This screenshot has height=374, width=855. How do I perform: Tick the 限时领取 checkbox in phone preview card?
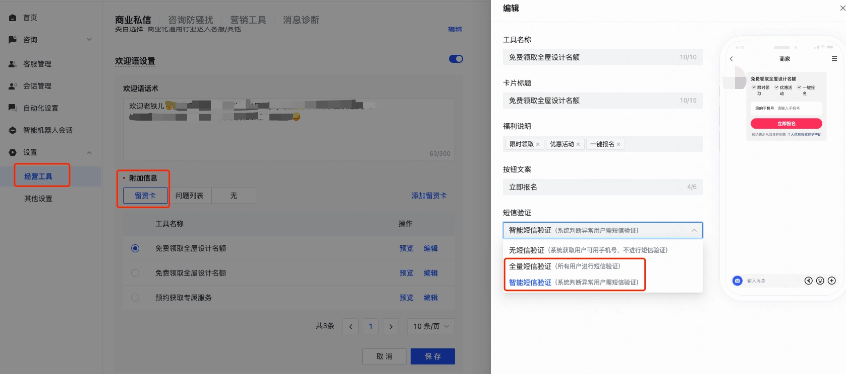click(x=754, y=87)
